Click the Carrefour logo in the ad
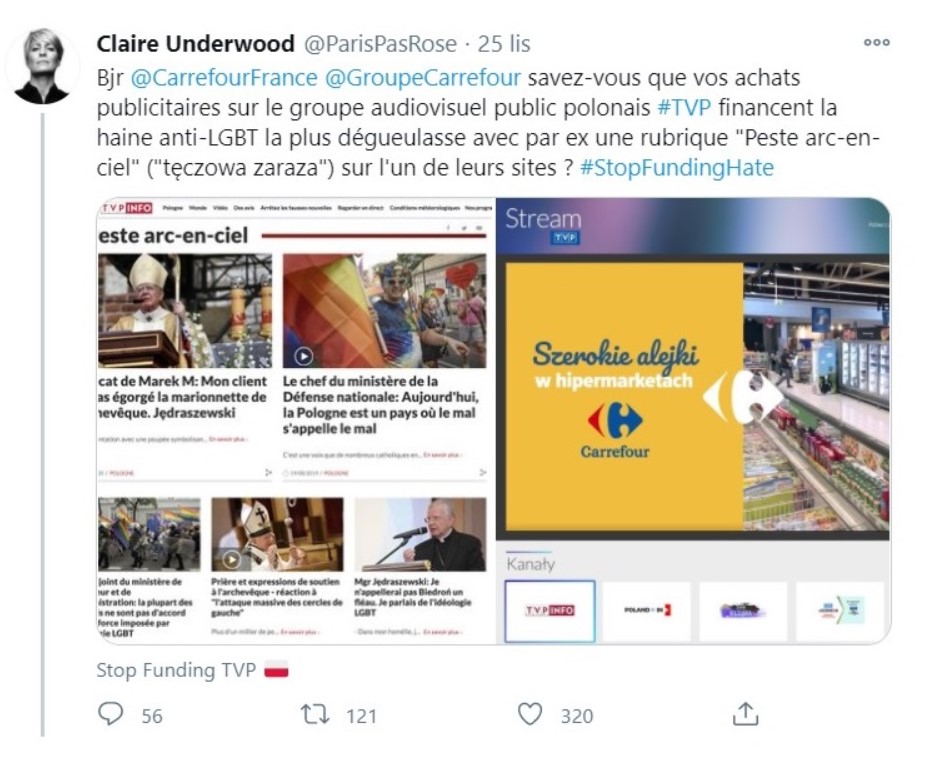 [x=615, y=430]
